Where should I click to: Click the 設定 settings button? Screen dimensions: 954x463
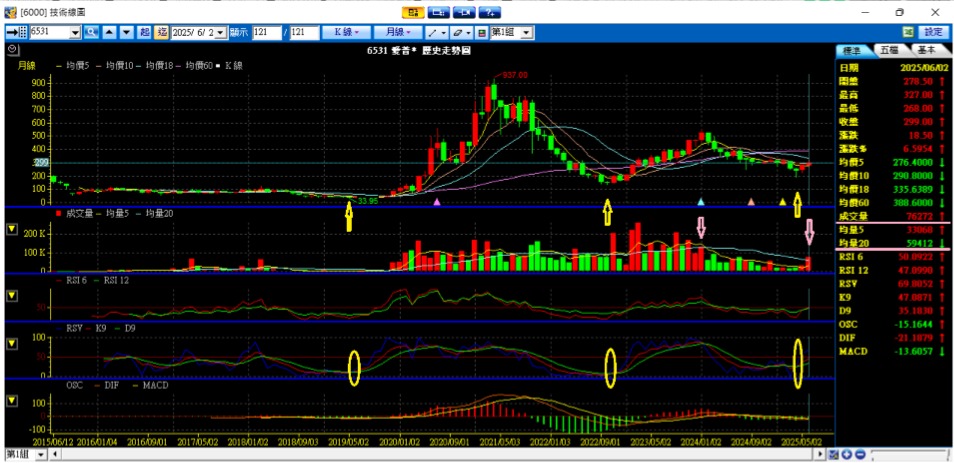(x=932, y=32)
